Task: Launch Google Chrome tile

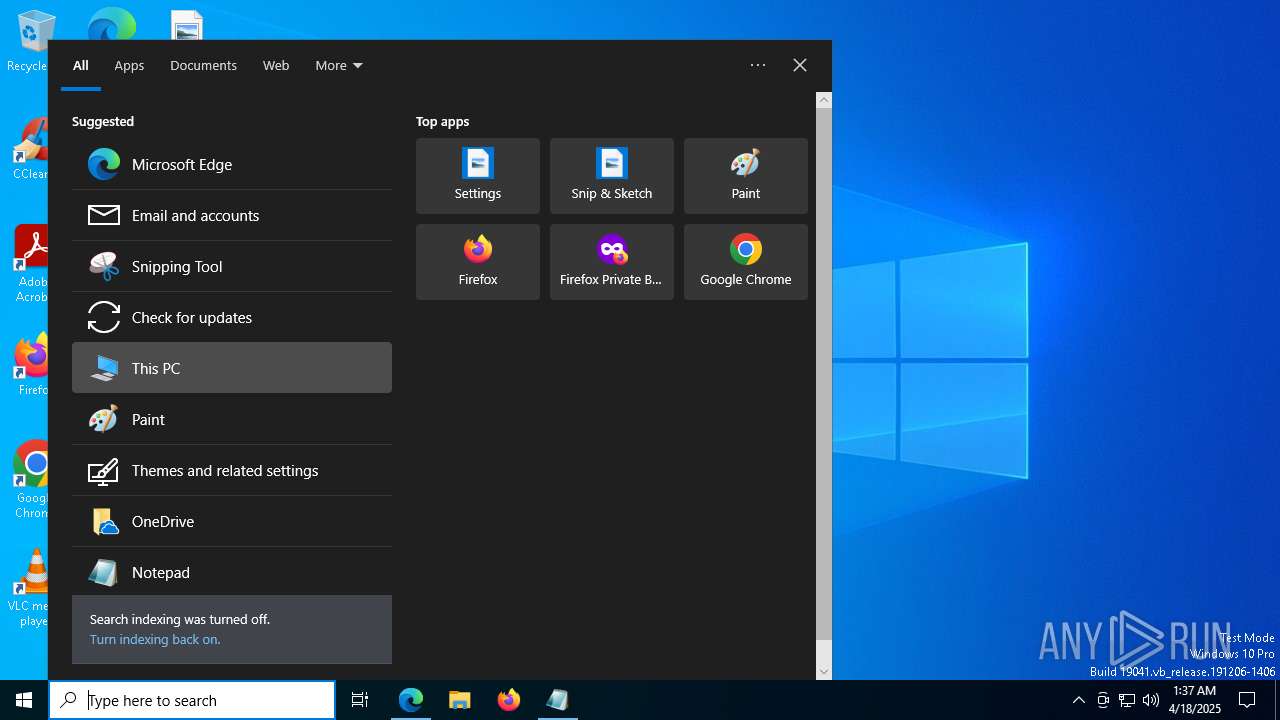Action: [746, 262]
